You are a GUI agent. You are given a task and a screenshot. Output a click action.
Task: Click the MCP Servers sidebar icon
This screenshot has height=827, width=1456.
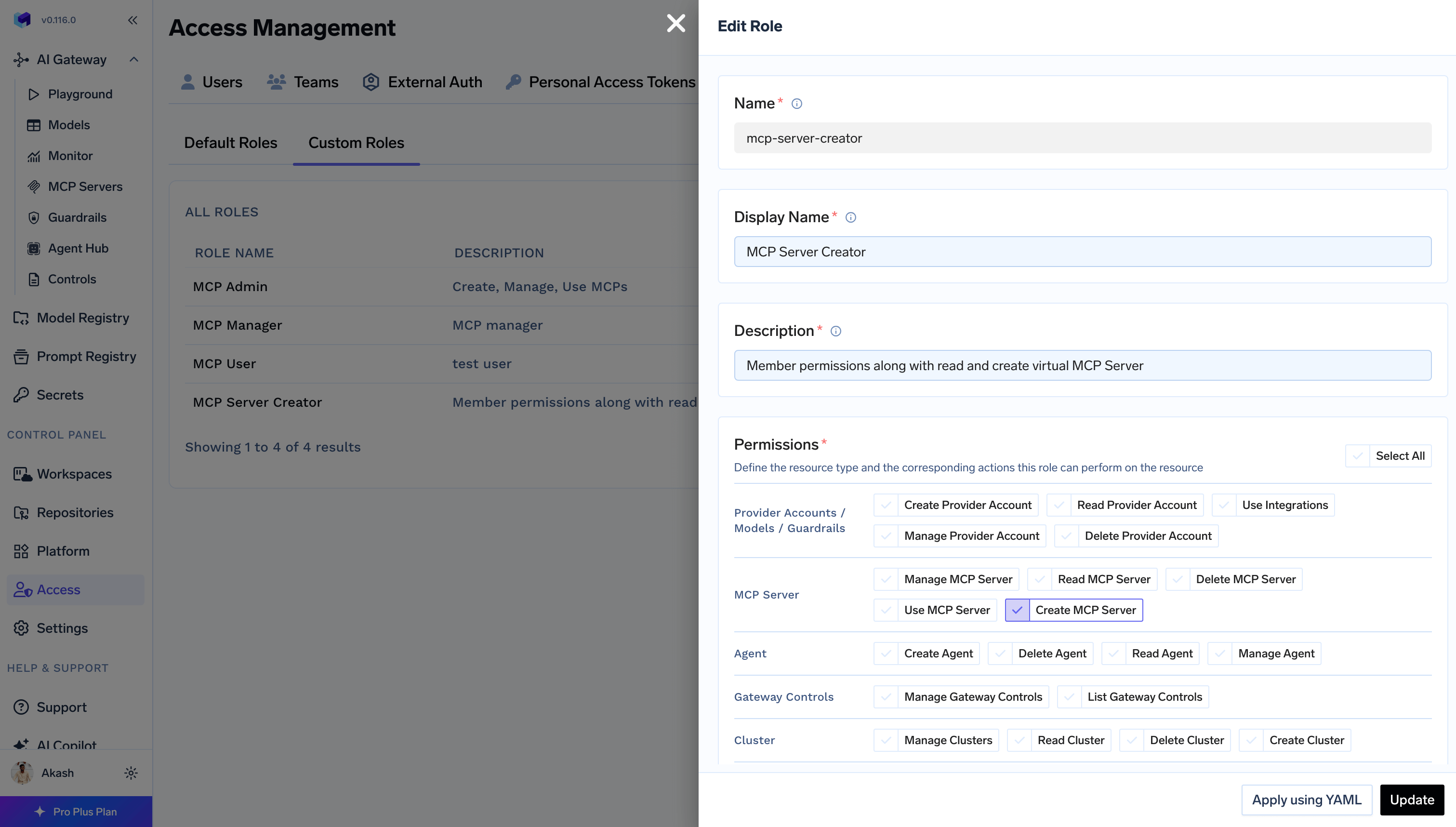tap(34, 187)
